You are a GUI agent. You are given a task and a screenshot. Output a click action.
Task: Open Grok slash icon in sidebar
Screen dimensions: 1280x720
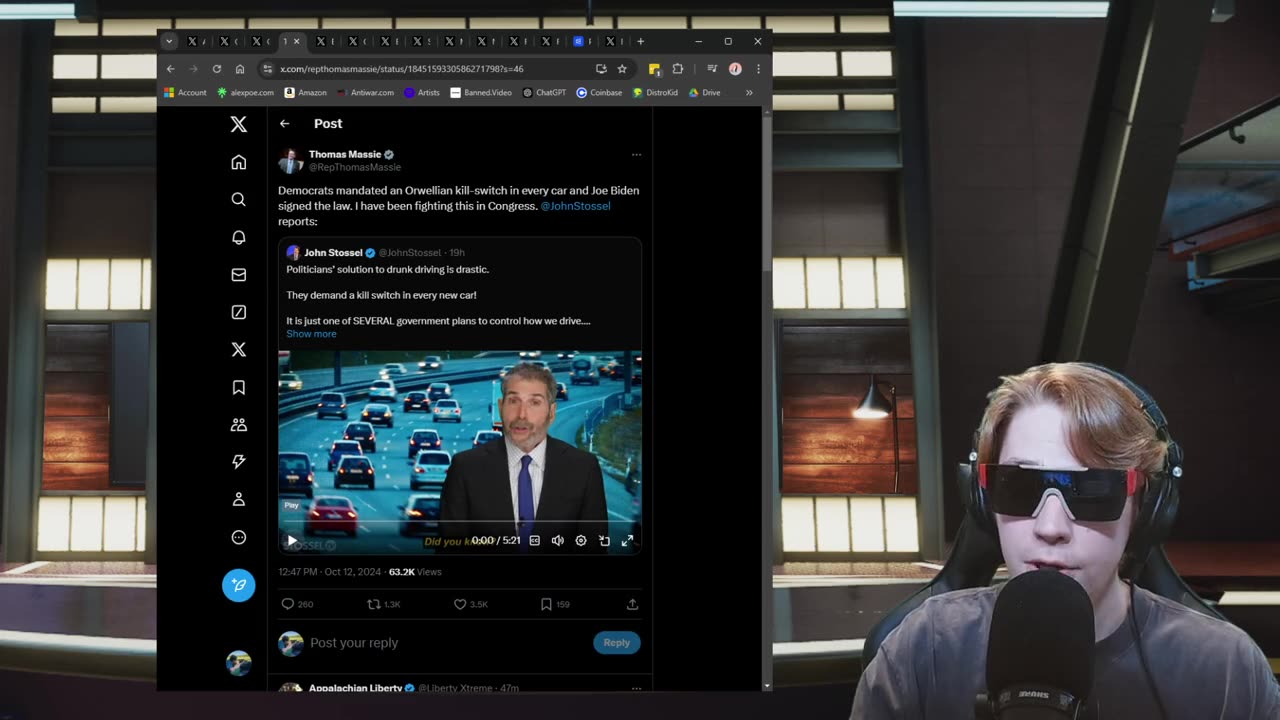(238, 312)
